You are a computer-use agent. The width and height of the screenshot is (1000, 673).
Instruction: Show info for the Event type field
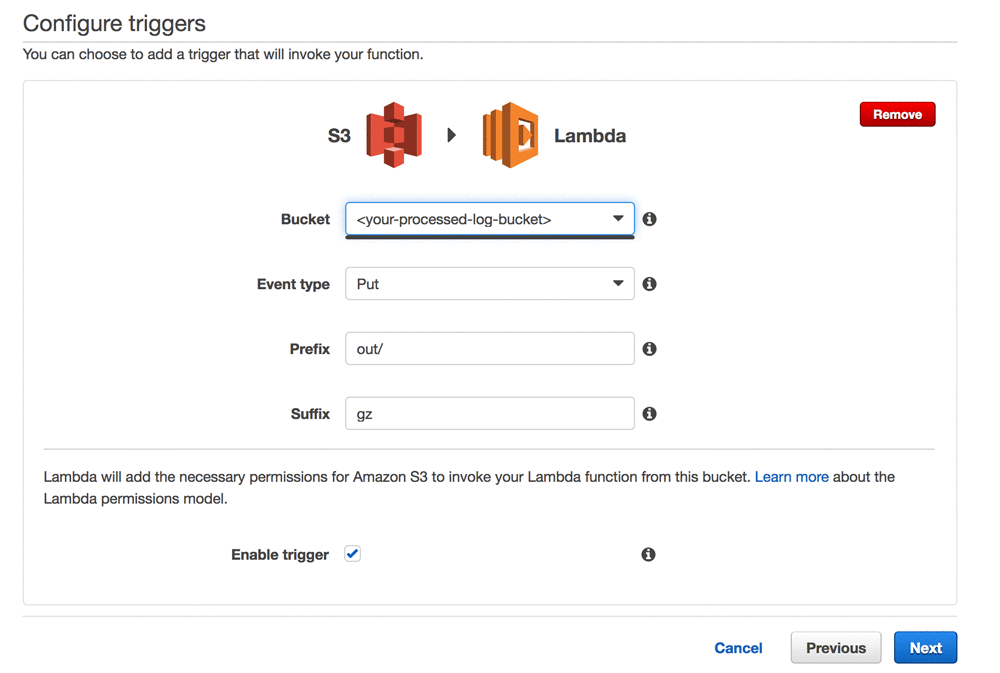tap(649, 284)
